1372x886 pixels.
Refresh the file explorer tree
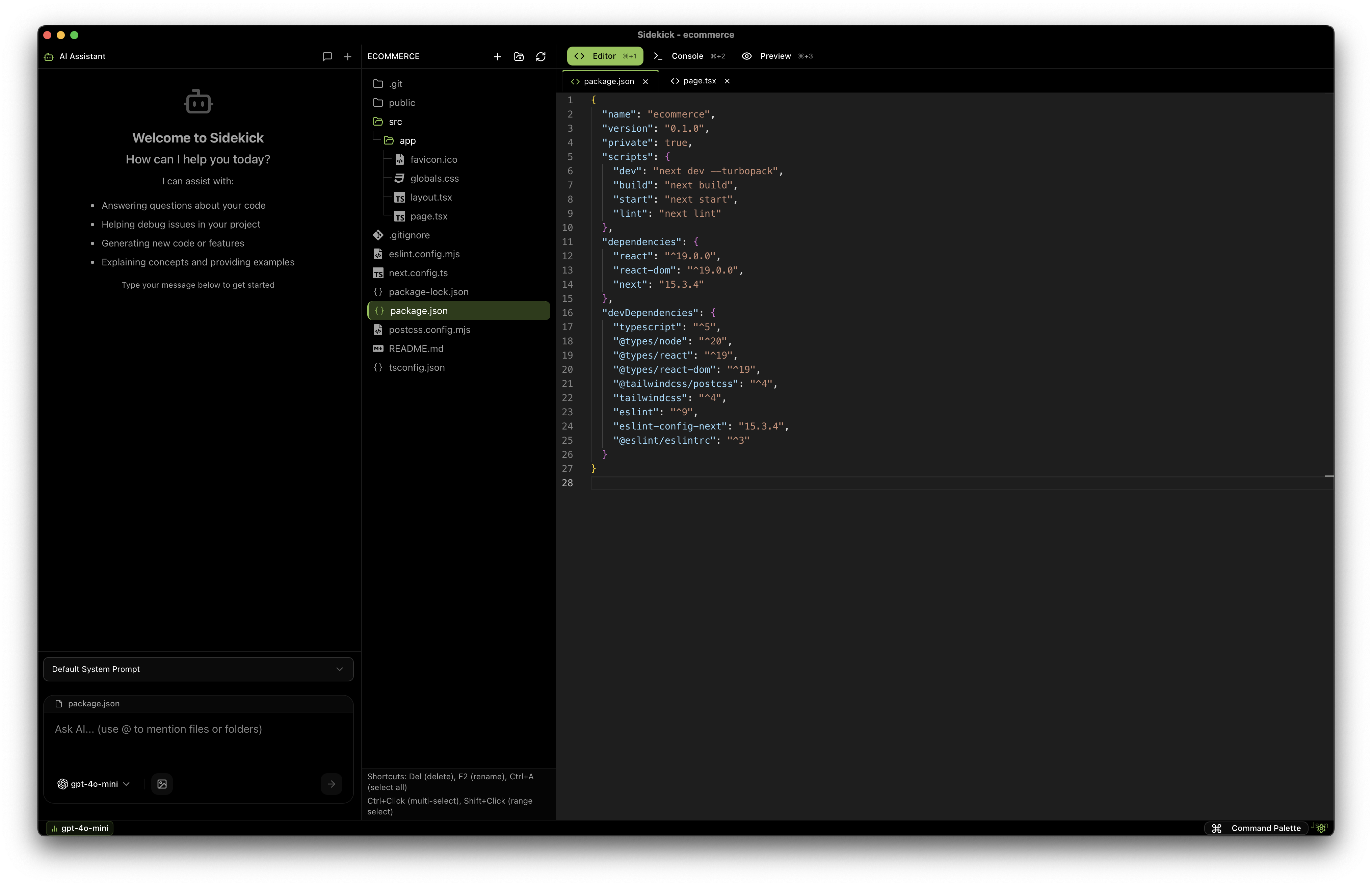(x=541, y=56)
